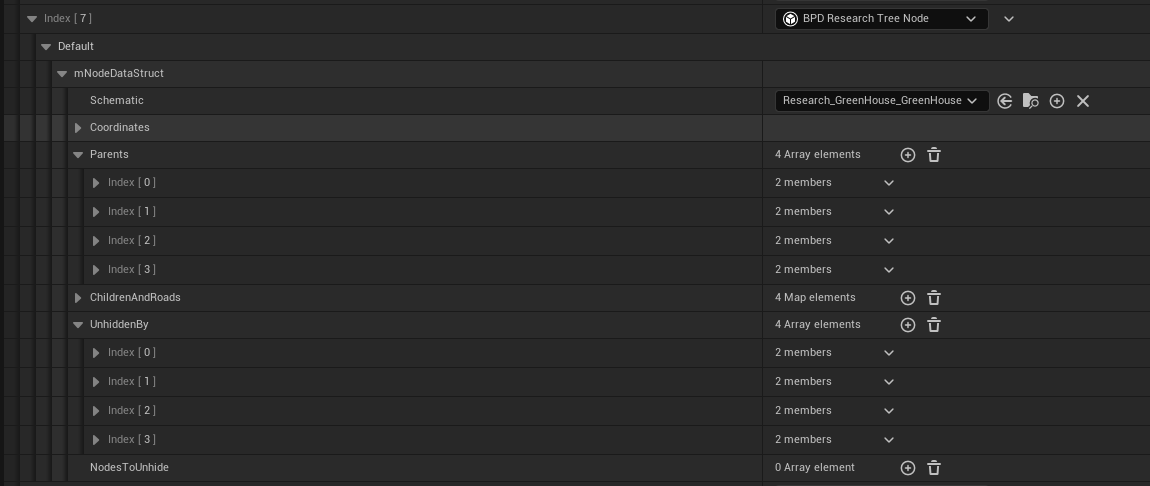Add element to UnhiddenBy array

tap(908, 325)
